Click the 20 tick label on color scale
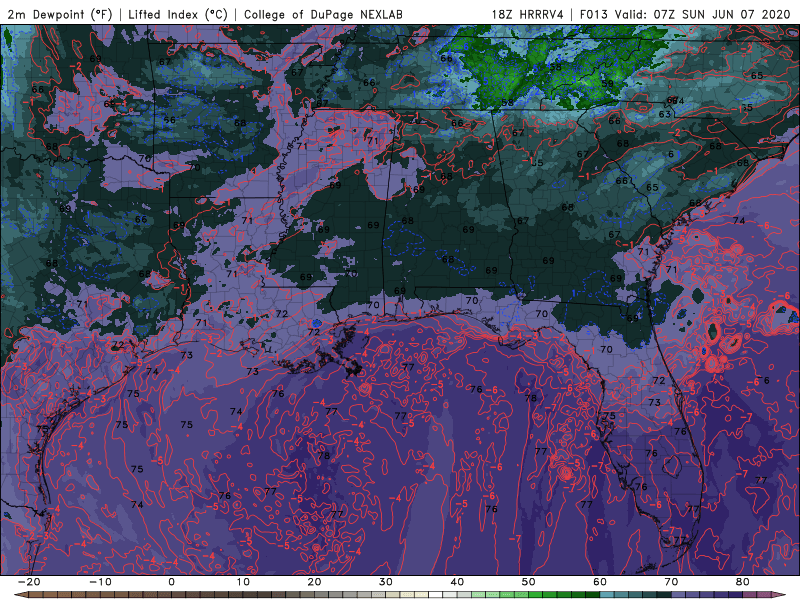Image resolution: width=800 pixels, height=600 pixels. (314, 582)
